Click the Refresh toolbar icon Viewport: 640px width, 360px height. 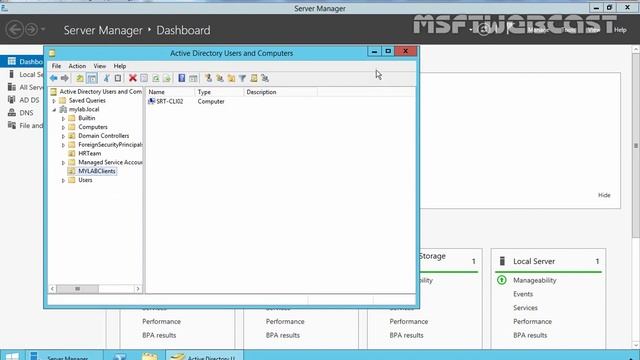point(156,78)
